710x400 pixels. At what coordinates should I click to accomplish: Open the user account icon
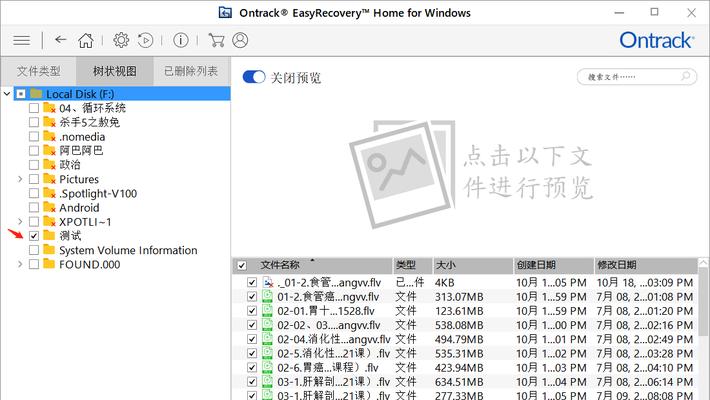pyautogui.click(x=240, y=40)
